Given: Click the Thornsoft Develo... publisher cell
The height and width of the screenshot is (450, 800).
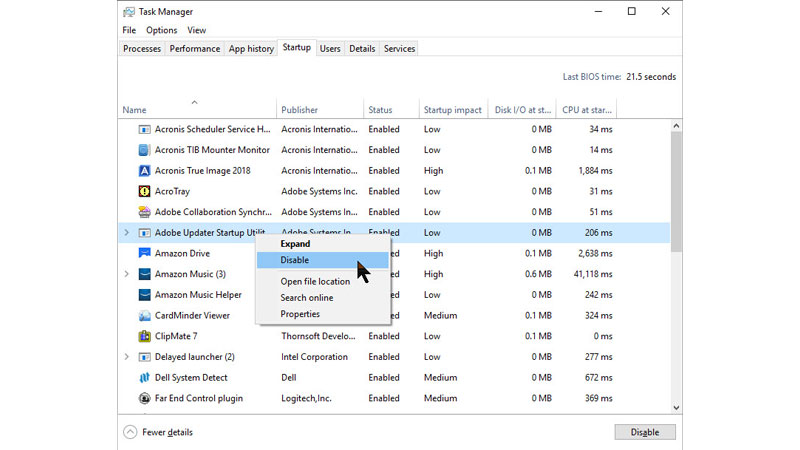Looking at the screenshot, I should (318, 336).
